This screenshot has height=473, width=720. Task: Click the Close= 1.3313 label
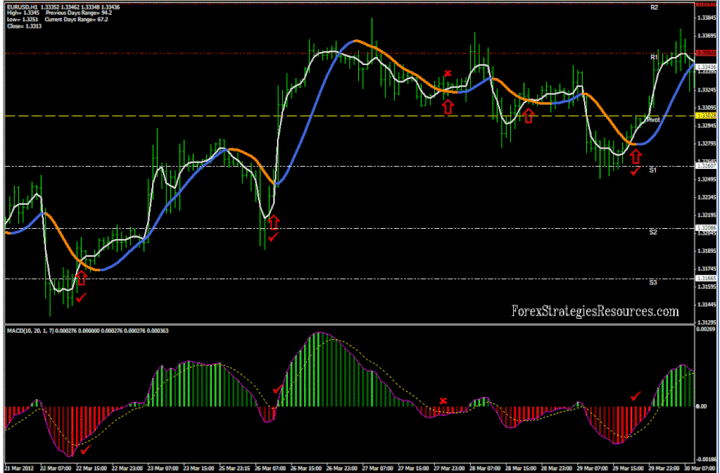pyautogui.click(x=24, y=26)
